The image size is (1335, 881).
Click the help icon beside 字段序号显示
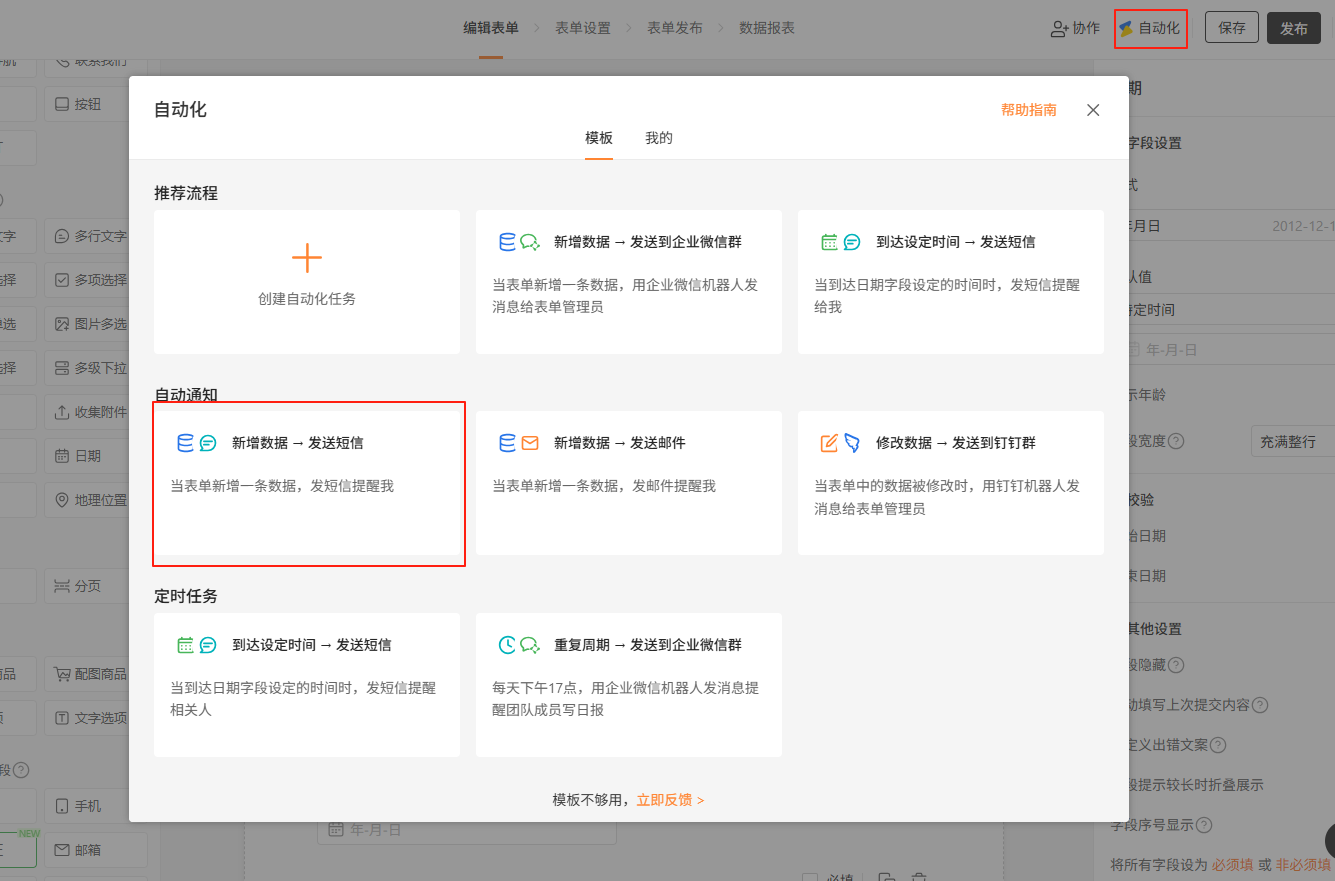coord(1204,825)
